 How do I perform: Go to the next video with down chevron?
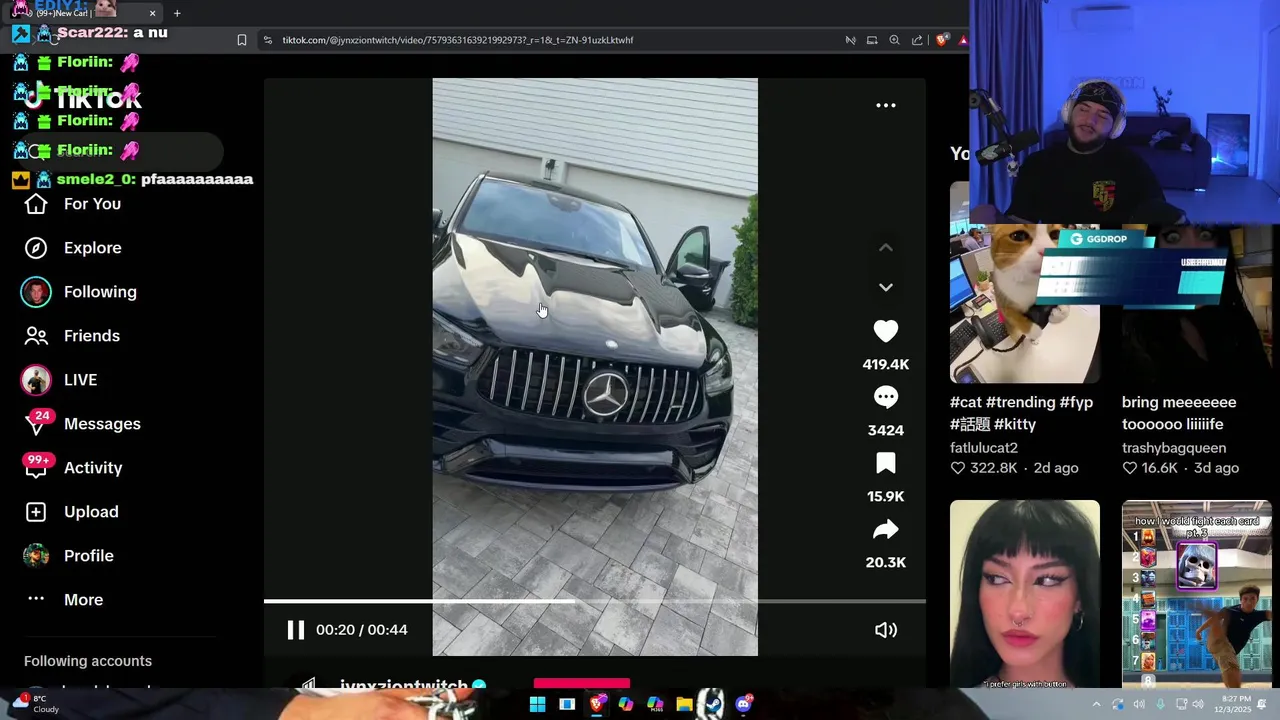click(886, 287)
